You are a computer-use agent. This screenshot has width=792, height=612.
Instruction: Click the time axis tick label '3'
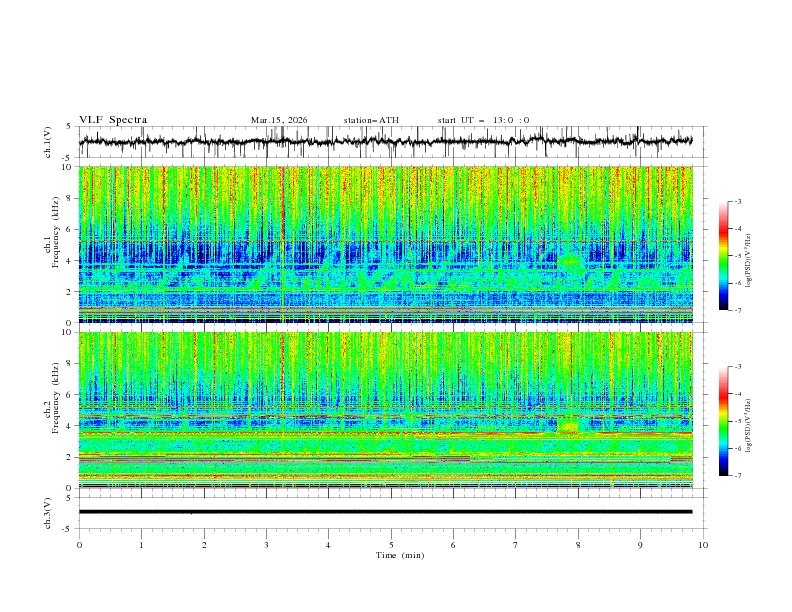coord(266,545)
